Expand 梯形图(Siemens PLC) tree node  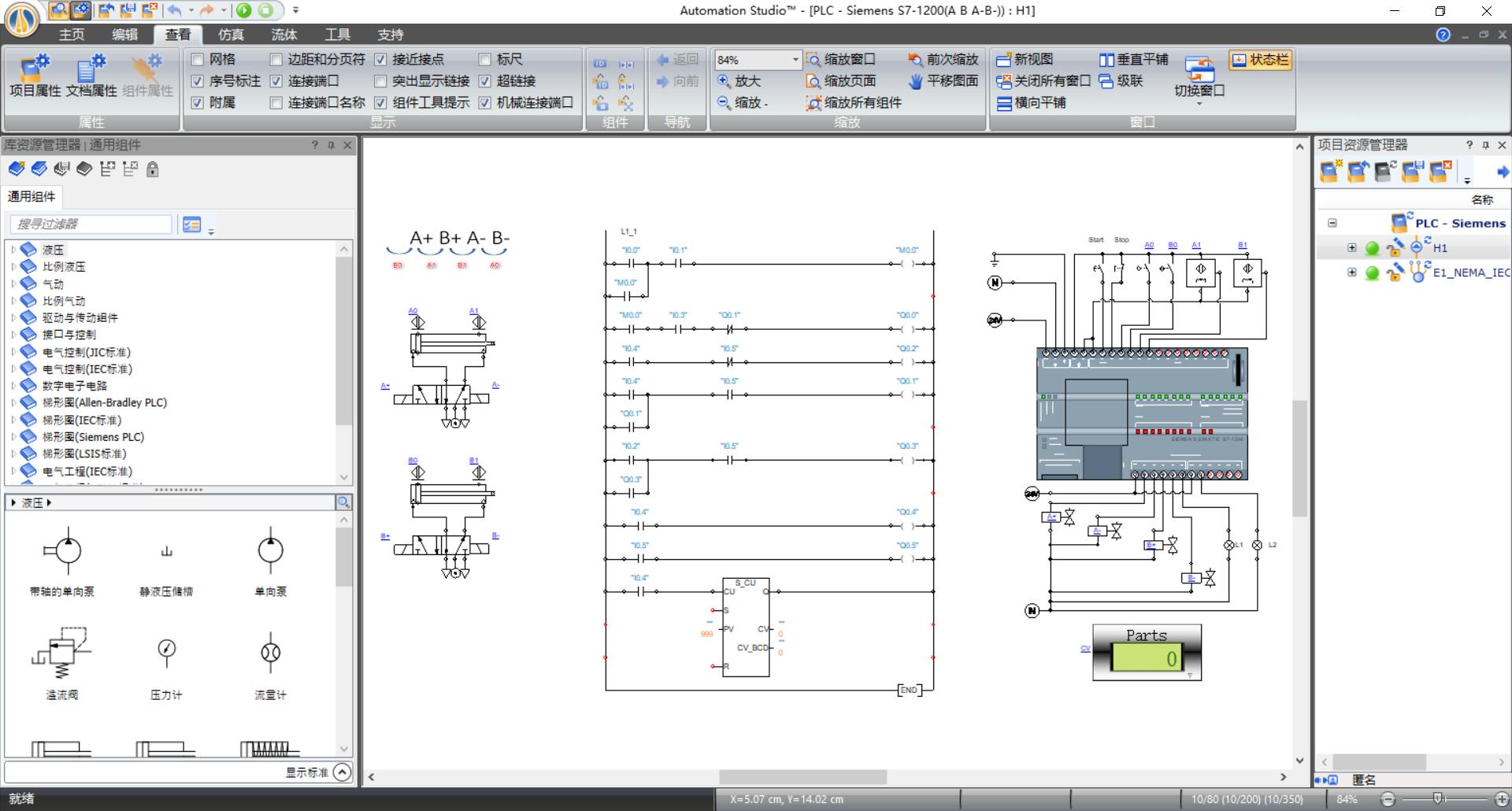click(x=13, y=437)
